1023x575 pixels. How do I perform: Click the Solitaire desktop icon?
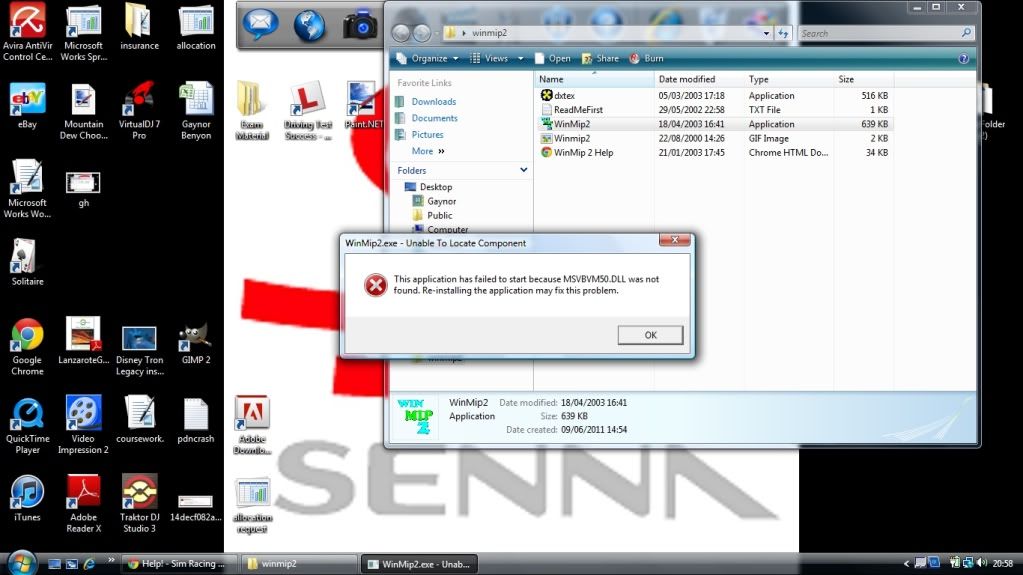click(27, 258)
